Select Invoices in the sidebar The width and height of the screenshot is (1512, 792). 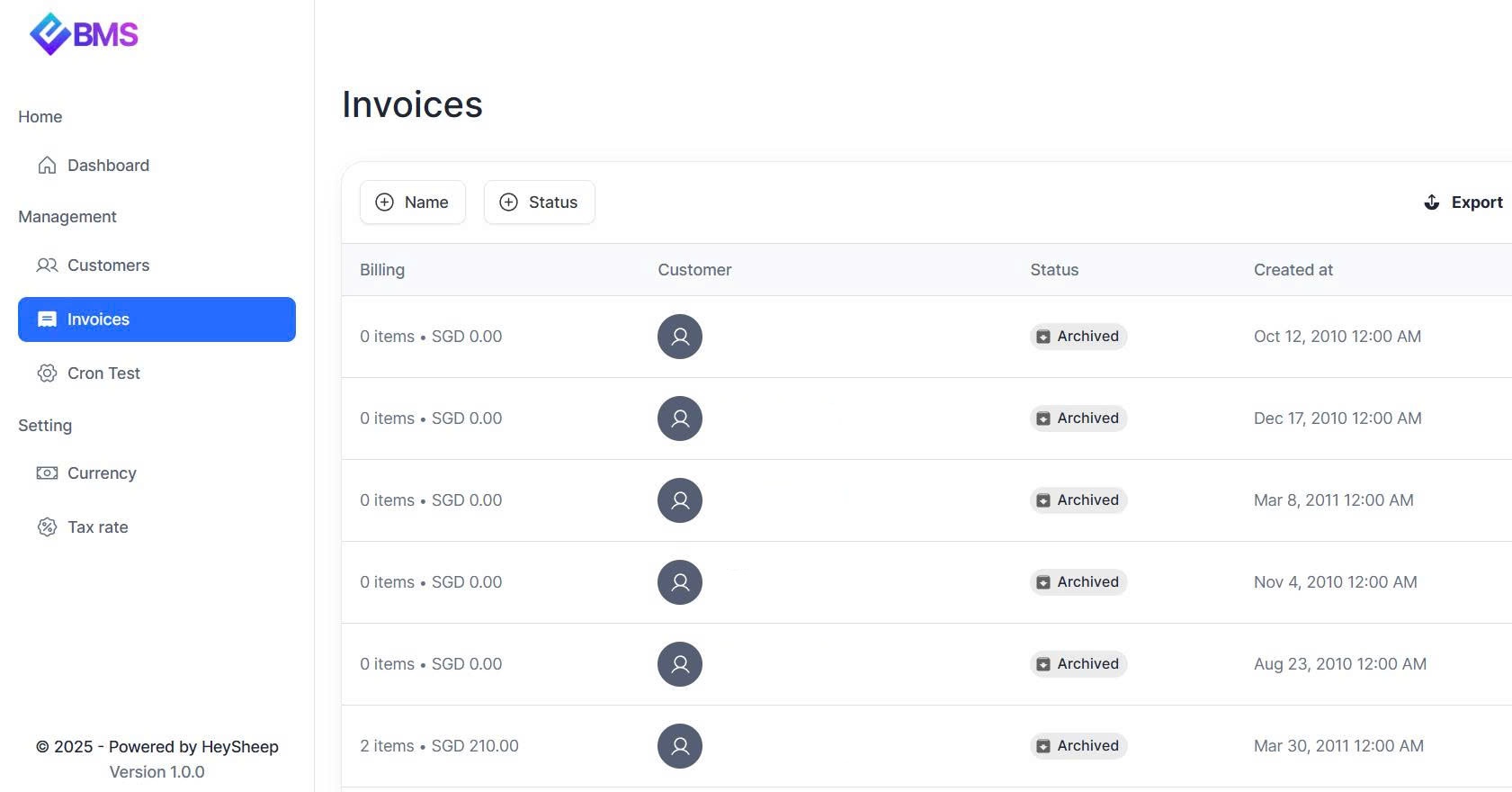click(157, 319)
